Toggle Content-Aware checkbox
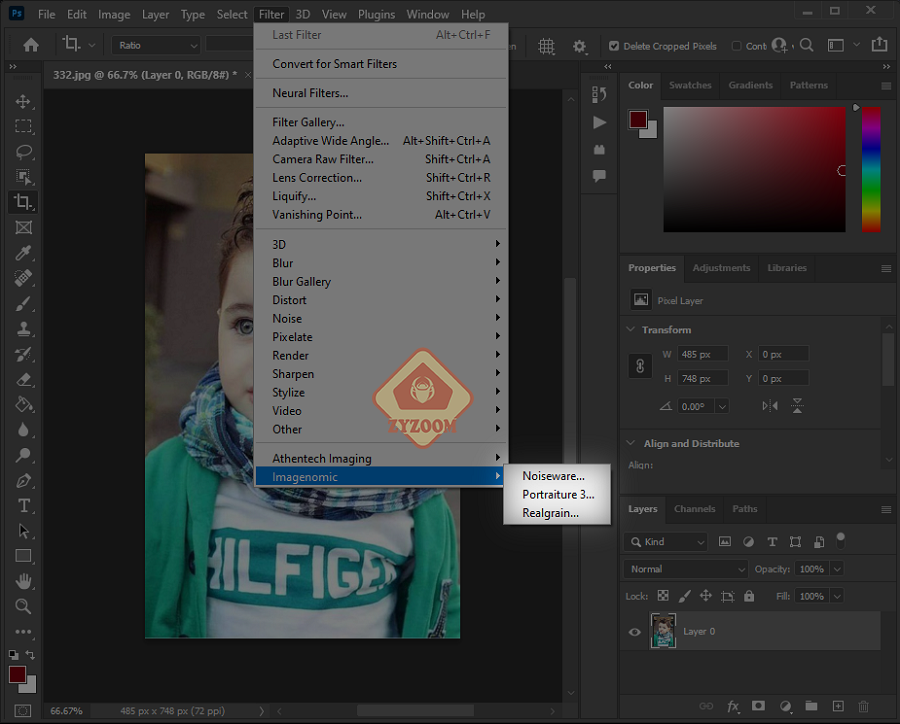The width and height of the screenshot is (900, 724). (736, 46)
